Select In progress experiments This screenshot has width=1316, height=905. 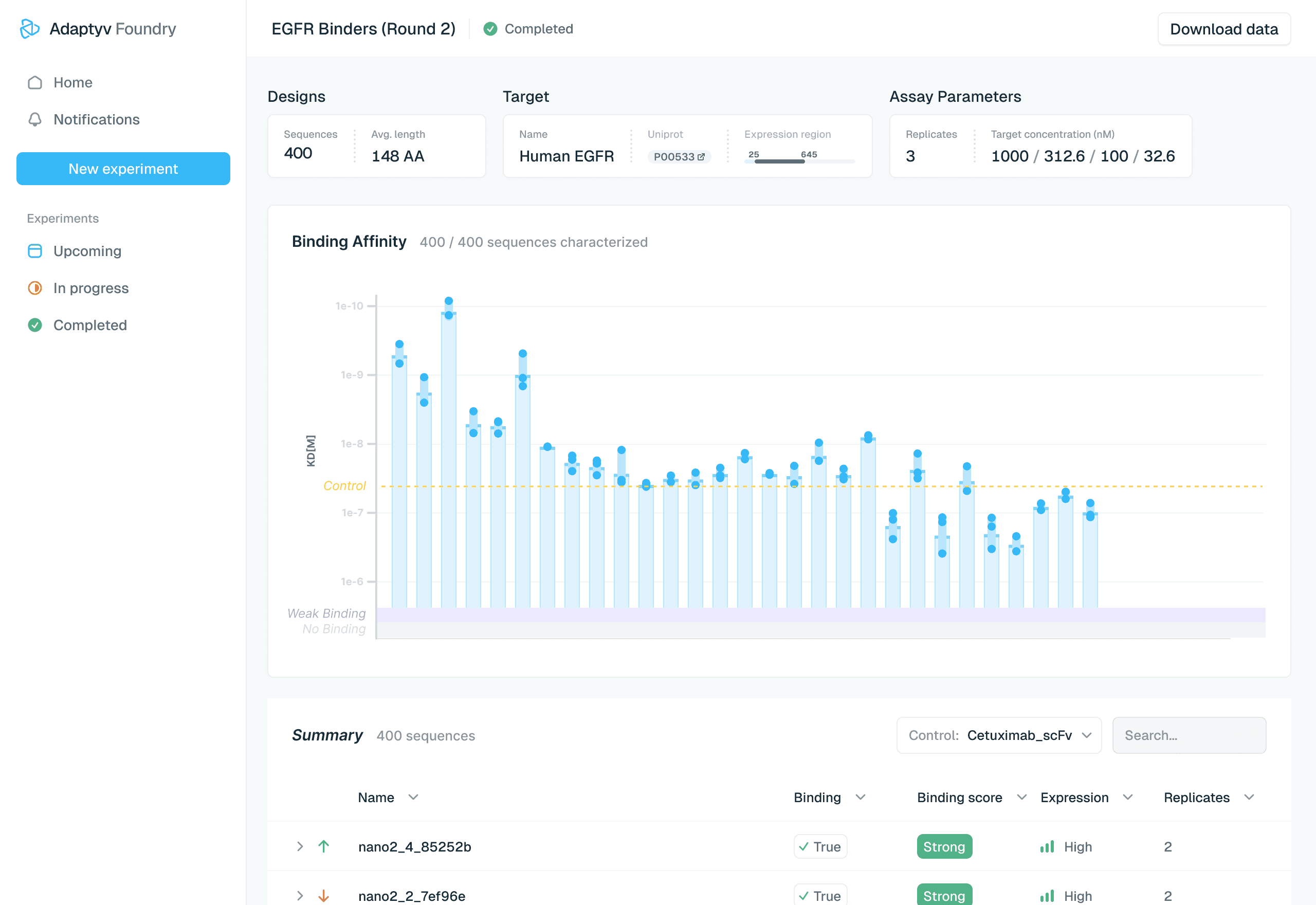tap(90, 287)
